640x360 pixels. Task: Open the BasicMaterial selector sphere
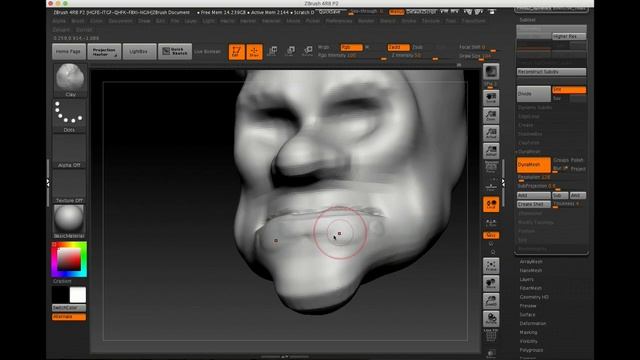[x=69, y=221]
